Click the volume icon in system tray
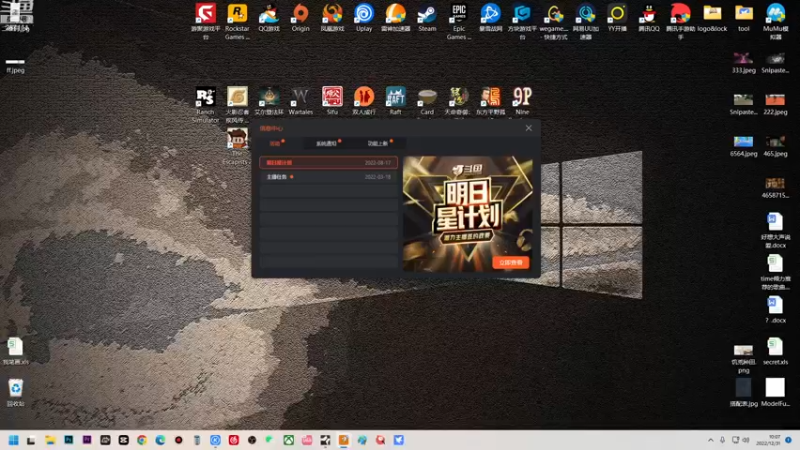 [x=746, y=440]
